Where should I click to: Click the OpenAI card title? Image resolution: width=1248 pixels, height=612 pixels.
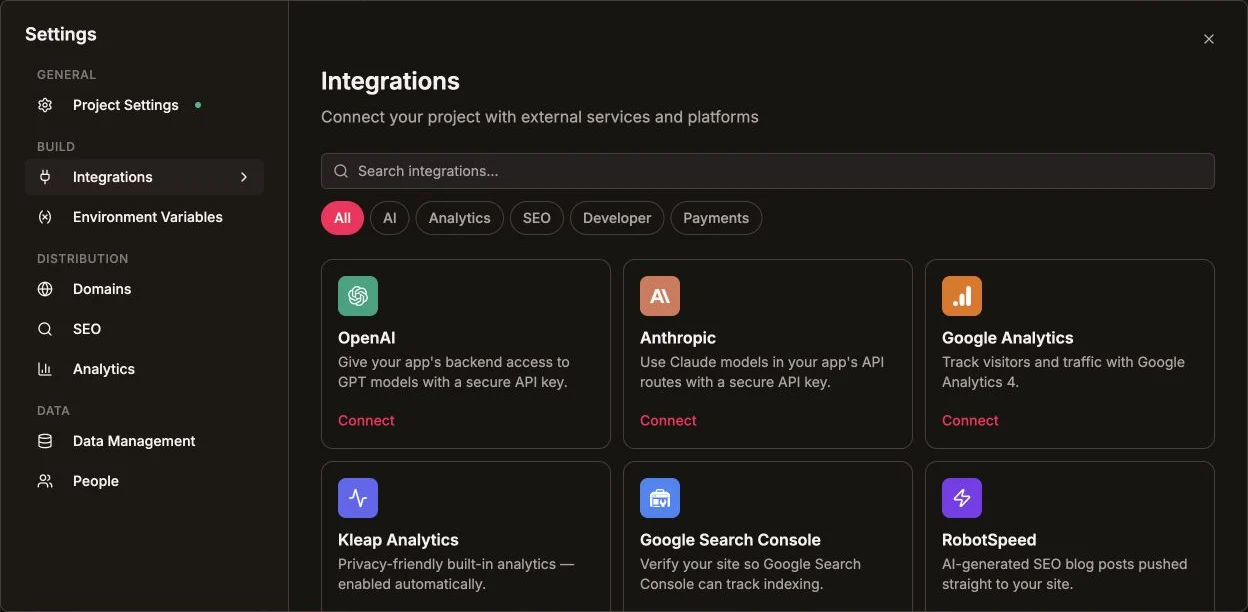(x=367, y=338)
